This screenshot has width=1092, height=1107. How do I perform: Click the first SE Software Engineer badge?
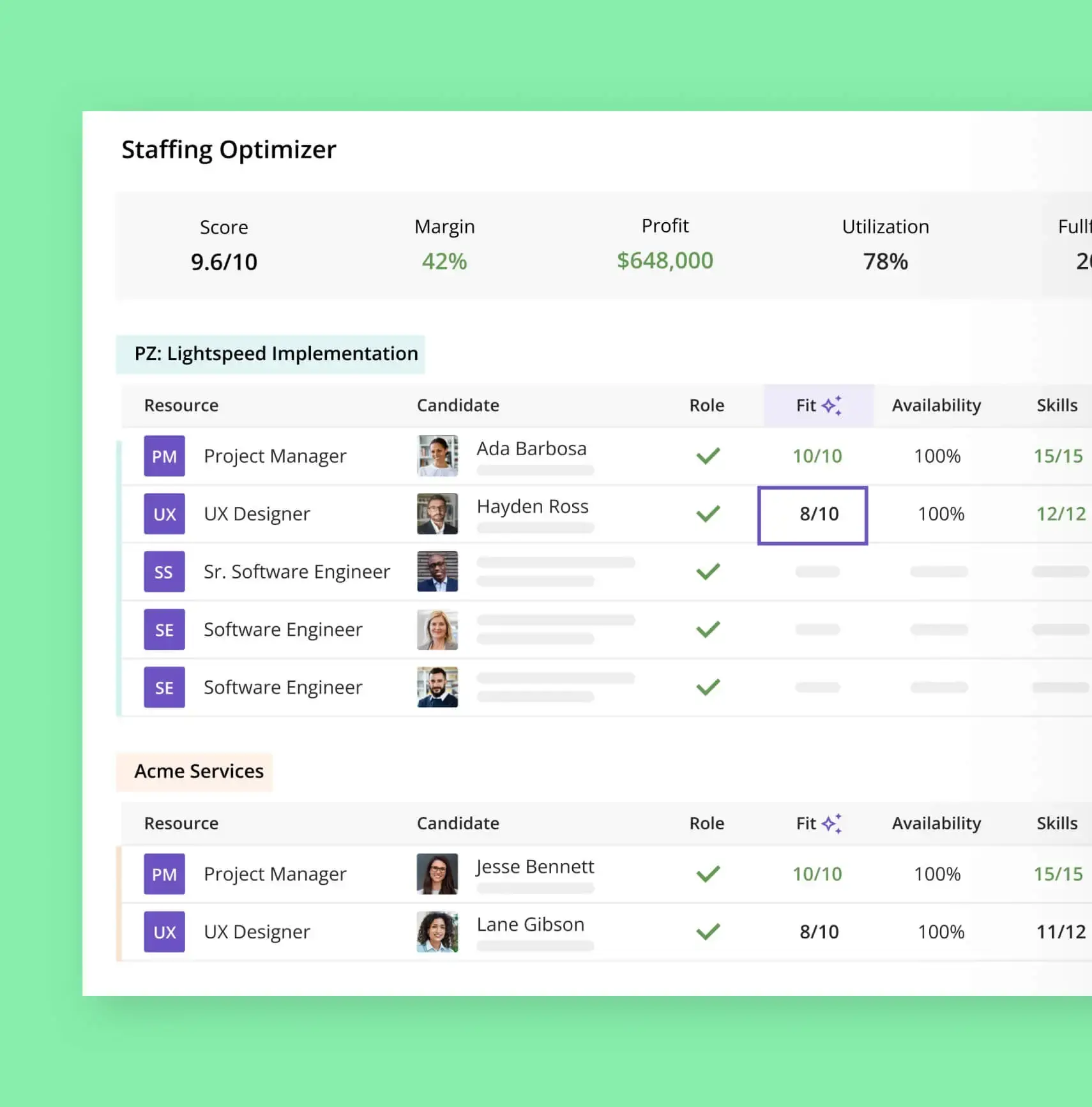[x=164, y=629]
